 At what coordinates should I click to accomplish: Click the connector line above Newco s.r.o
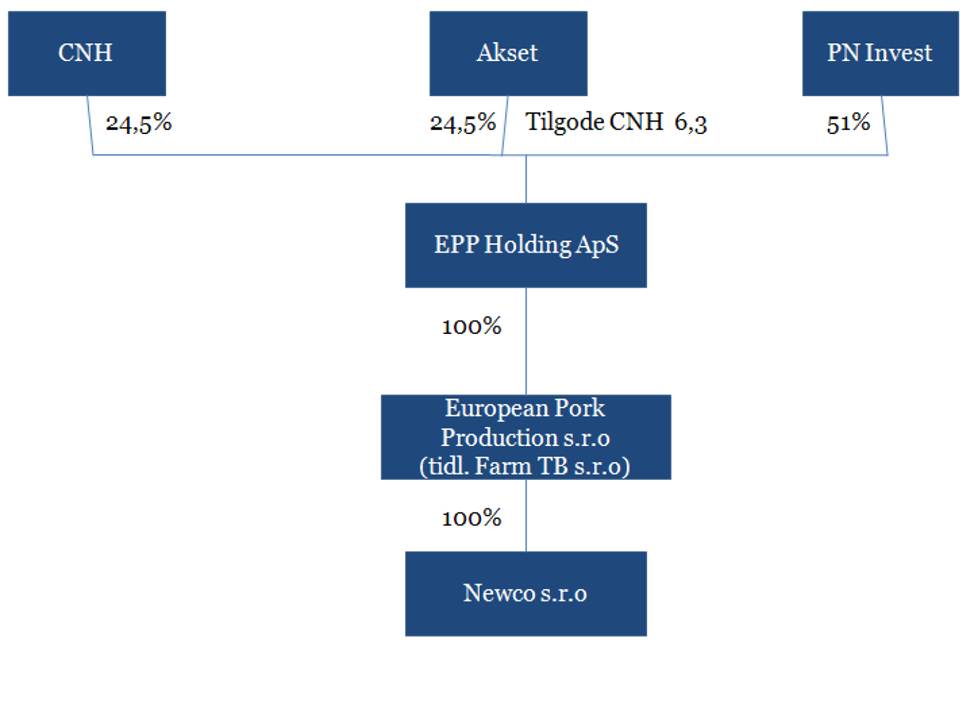point(526,515)
